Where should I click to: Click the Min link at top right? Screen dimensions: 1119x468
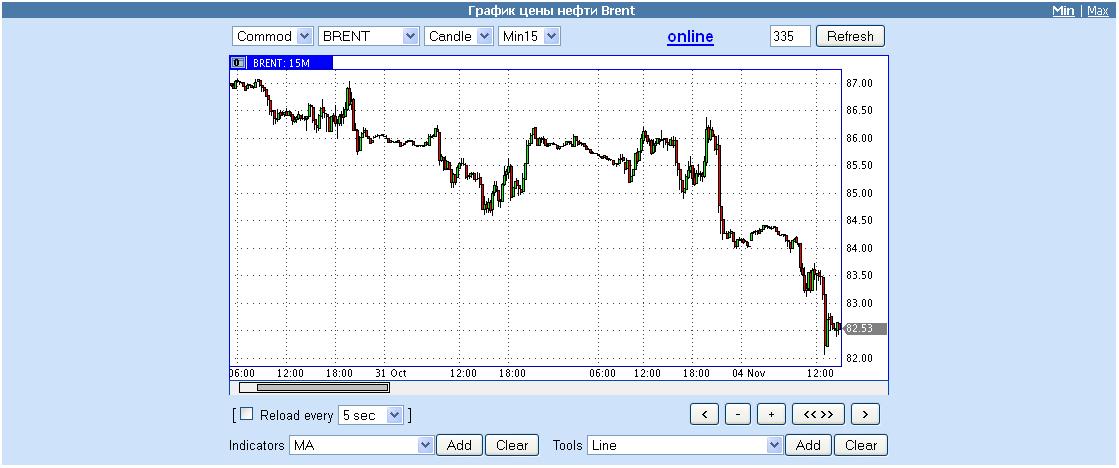[x=1063, y=11]
